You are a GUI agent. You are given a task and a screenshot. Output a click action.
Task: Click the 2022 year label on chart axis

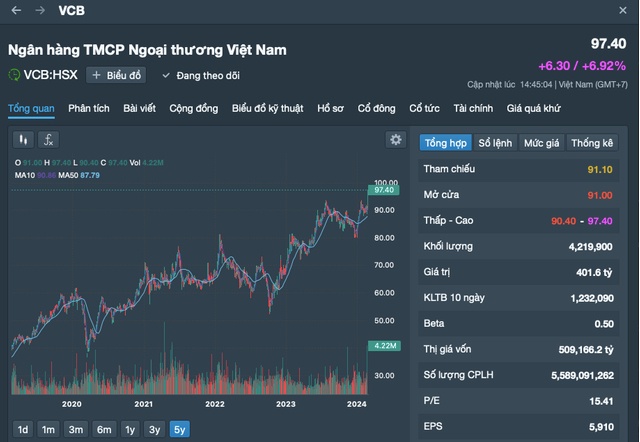click(x=215, y=404)
